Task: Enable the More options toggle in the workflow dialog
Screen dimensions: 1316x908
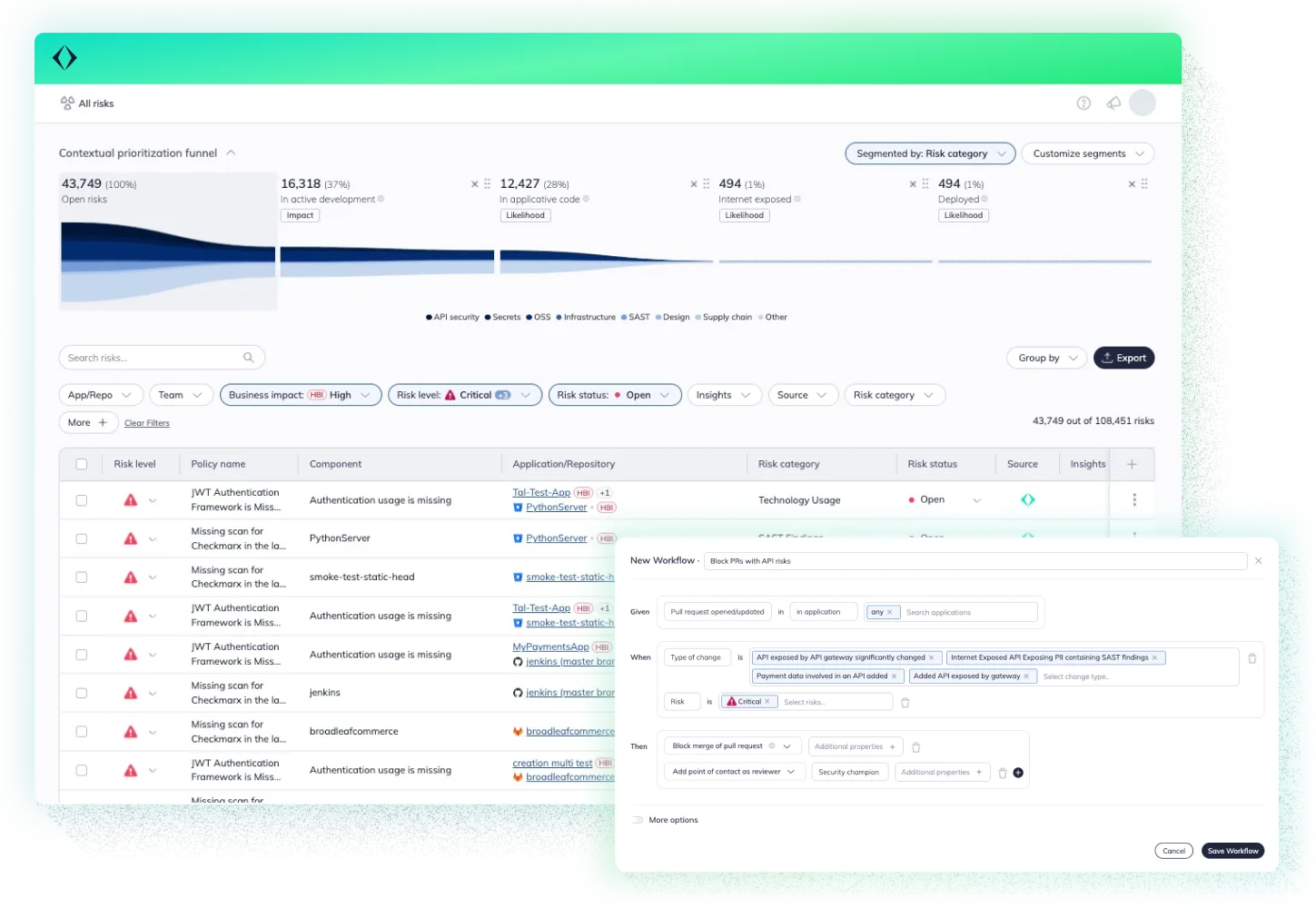Action: click(x=637, y=819)
